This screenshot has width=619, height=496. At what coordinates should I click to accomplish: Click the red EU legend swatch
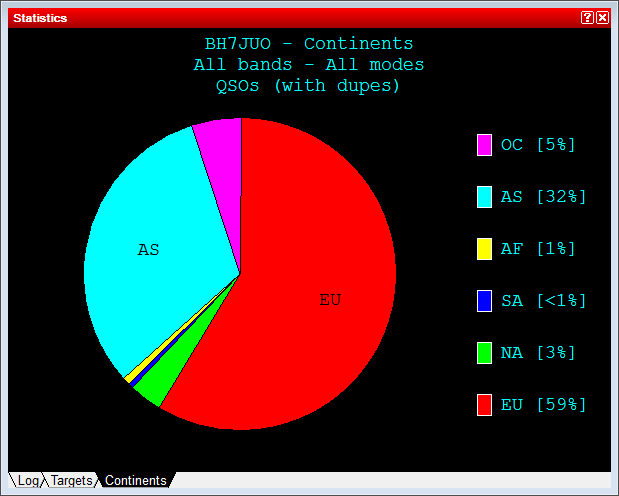pos(484,405)
